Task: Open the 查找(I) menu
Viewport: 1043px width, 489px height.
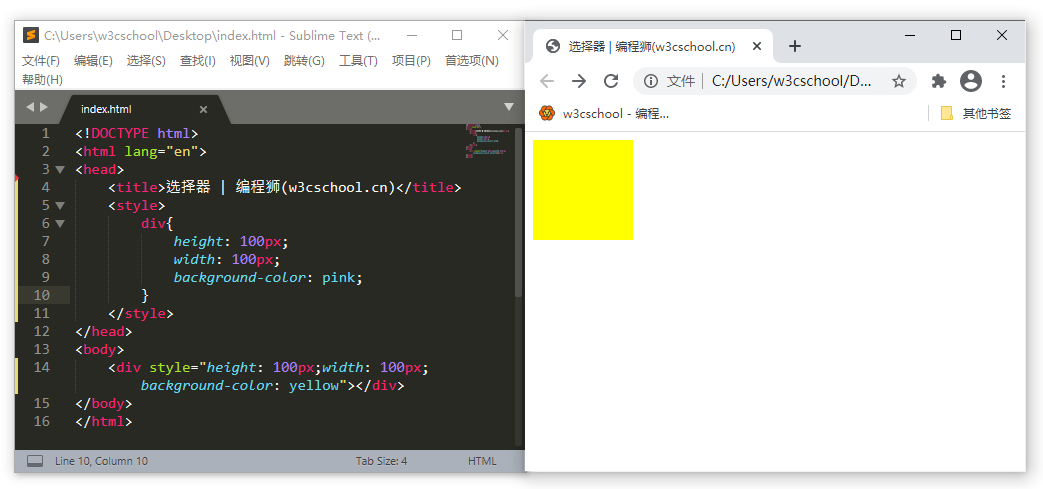Action: (197, 61)
